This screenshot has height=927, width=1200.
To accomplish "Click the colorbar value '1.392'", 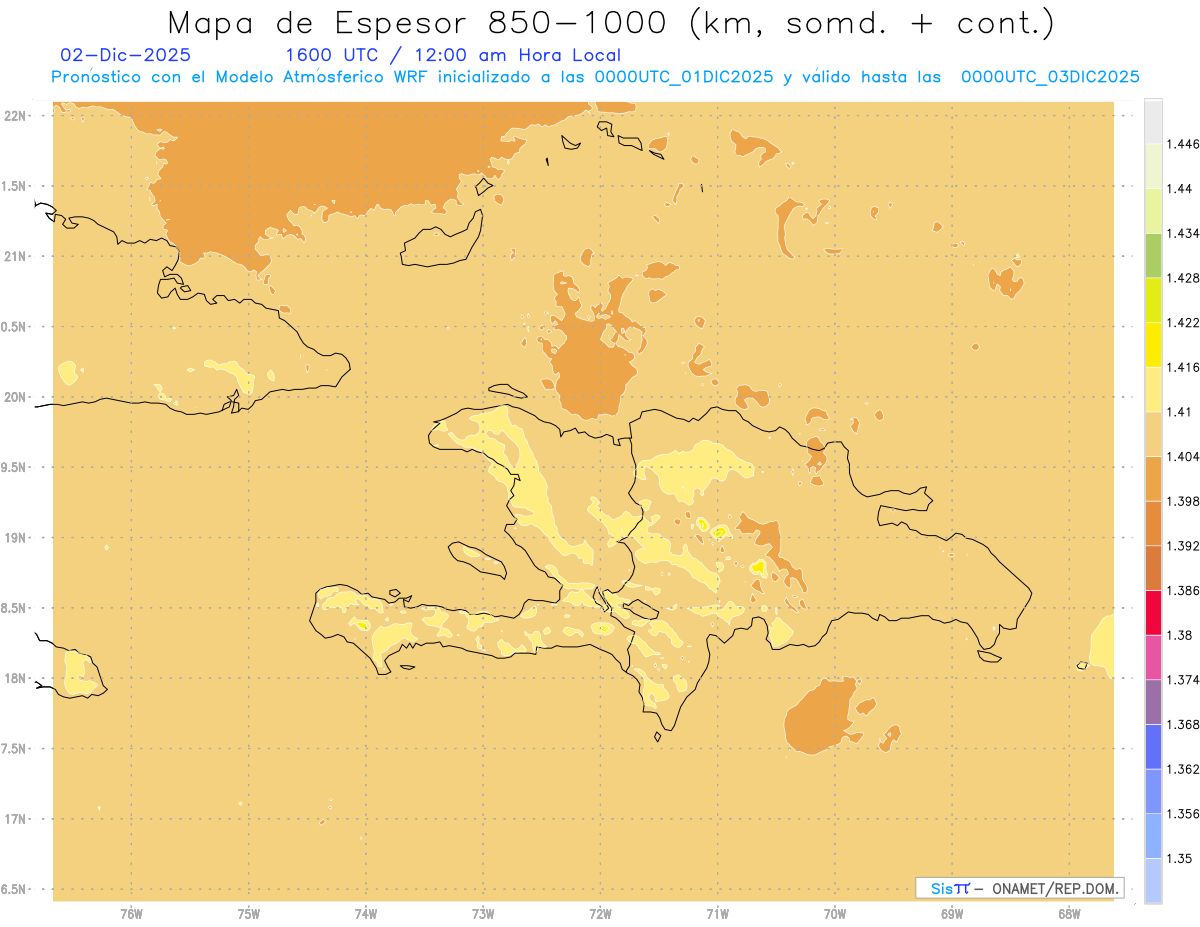I will click(1185, 546).
